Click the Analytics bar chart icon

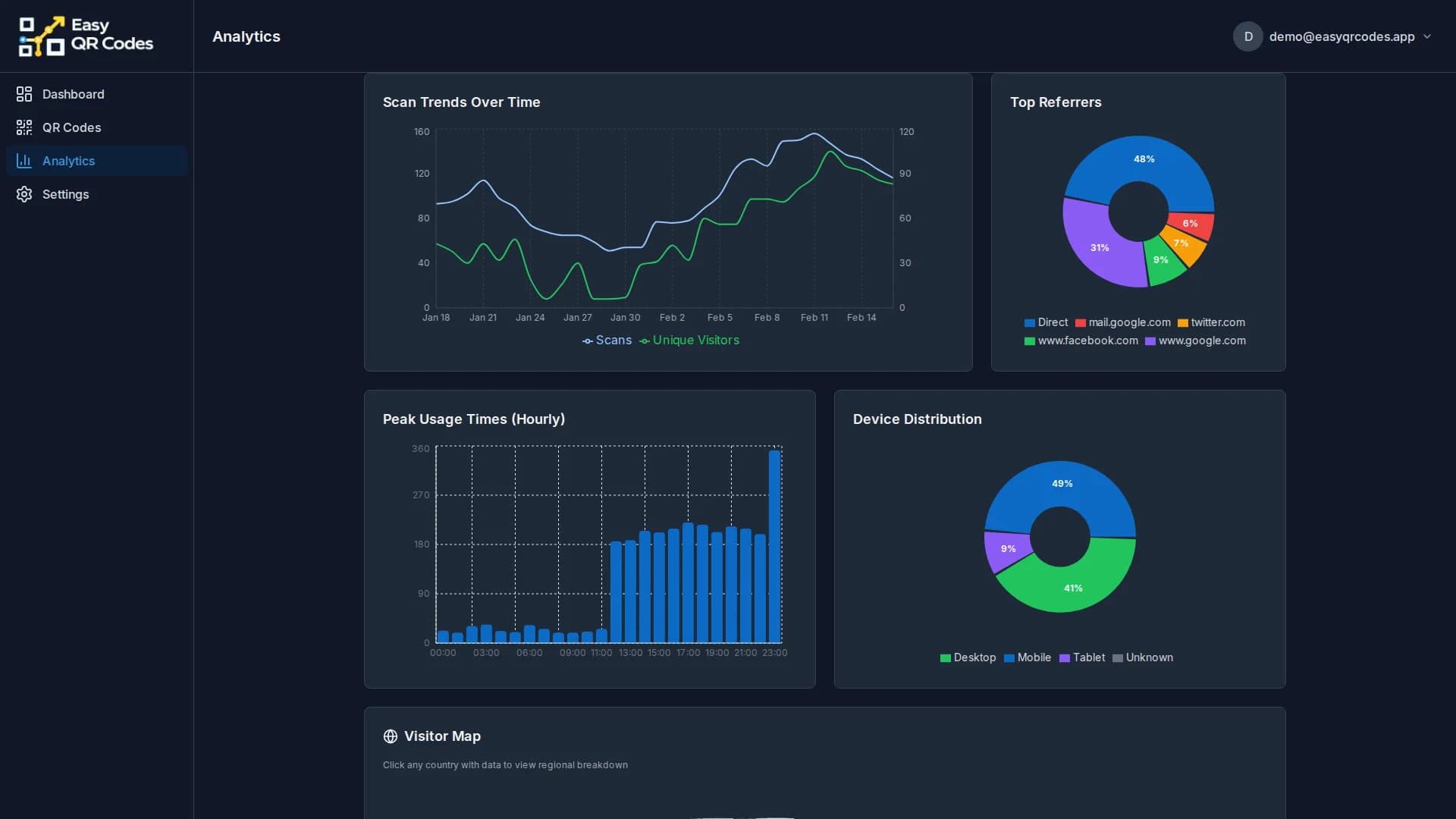24,161
